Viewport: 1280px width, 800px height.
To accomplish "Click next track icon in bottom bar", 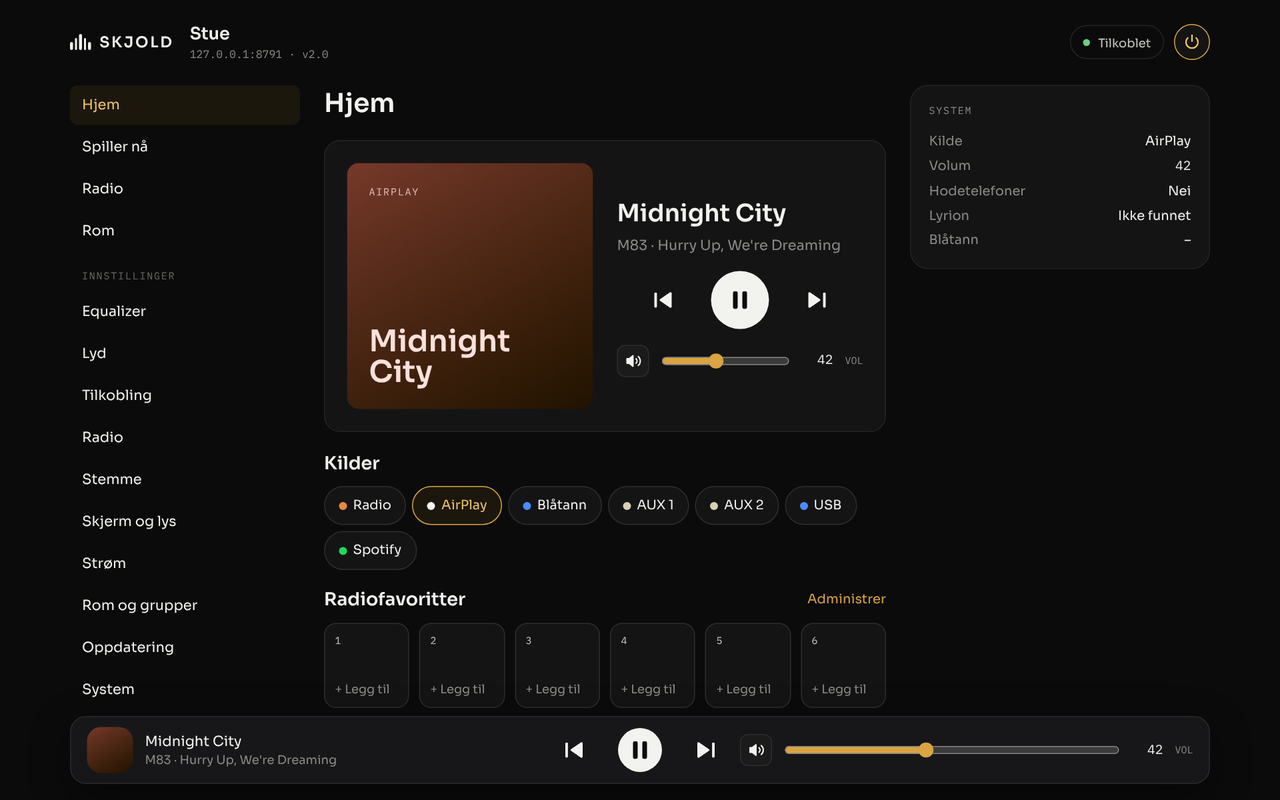I will click(706, 750).
